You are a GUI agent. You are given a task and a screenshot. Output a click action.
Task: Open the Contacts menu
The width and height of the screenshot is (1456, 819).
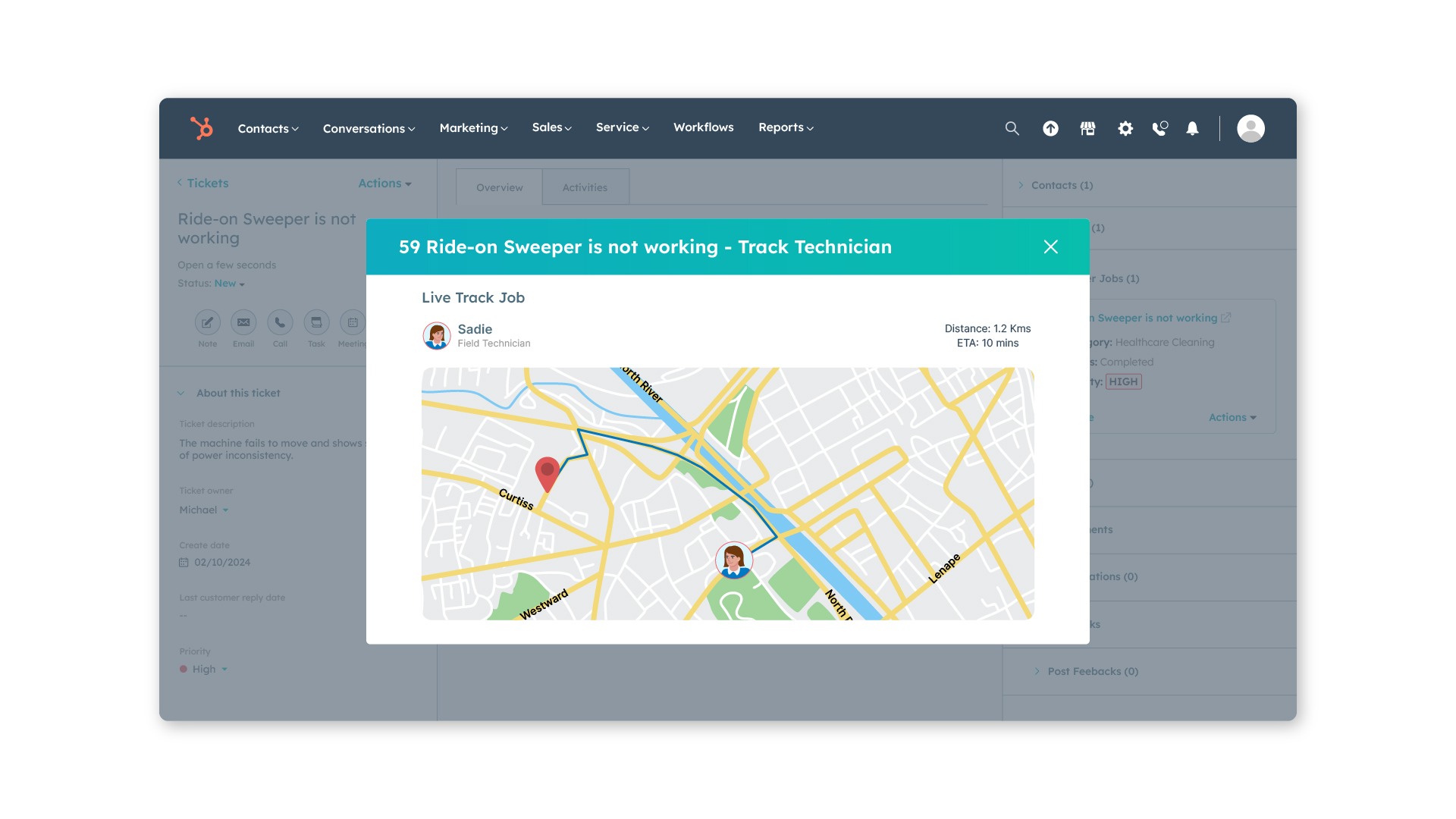pos(268,128)
